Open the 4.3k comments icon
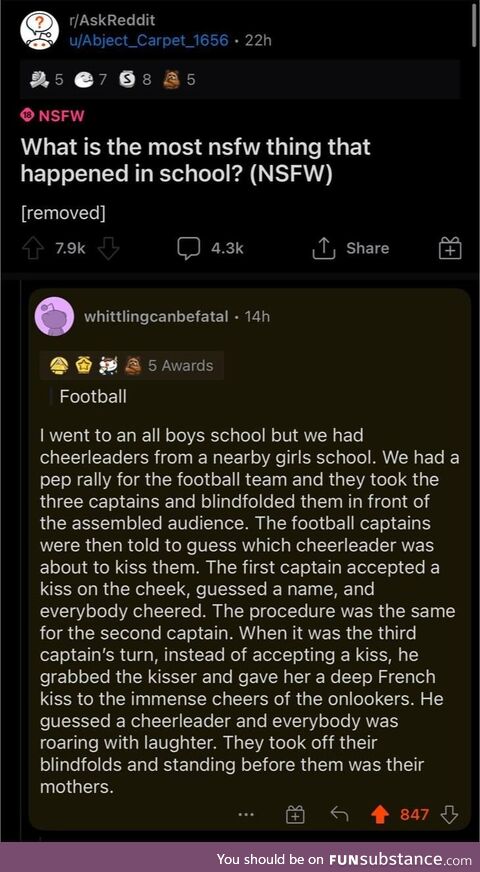The width and height of the screenshot is (480, 872). (189, 249)
